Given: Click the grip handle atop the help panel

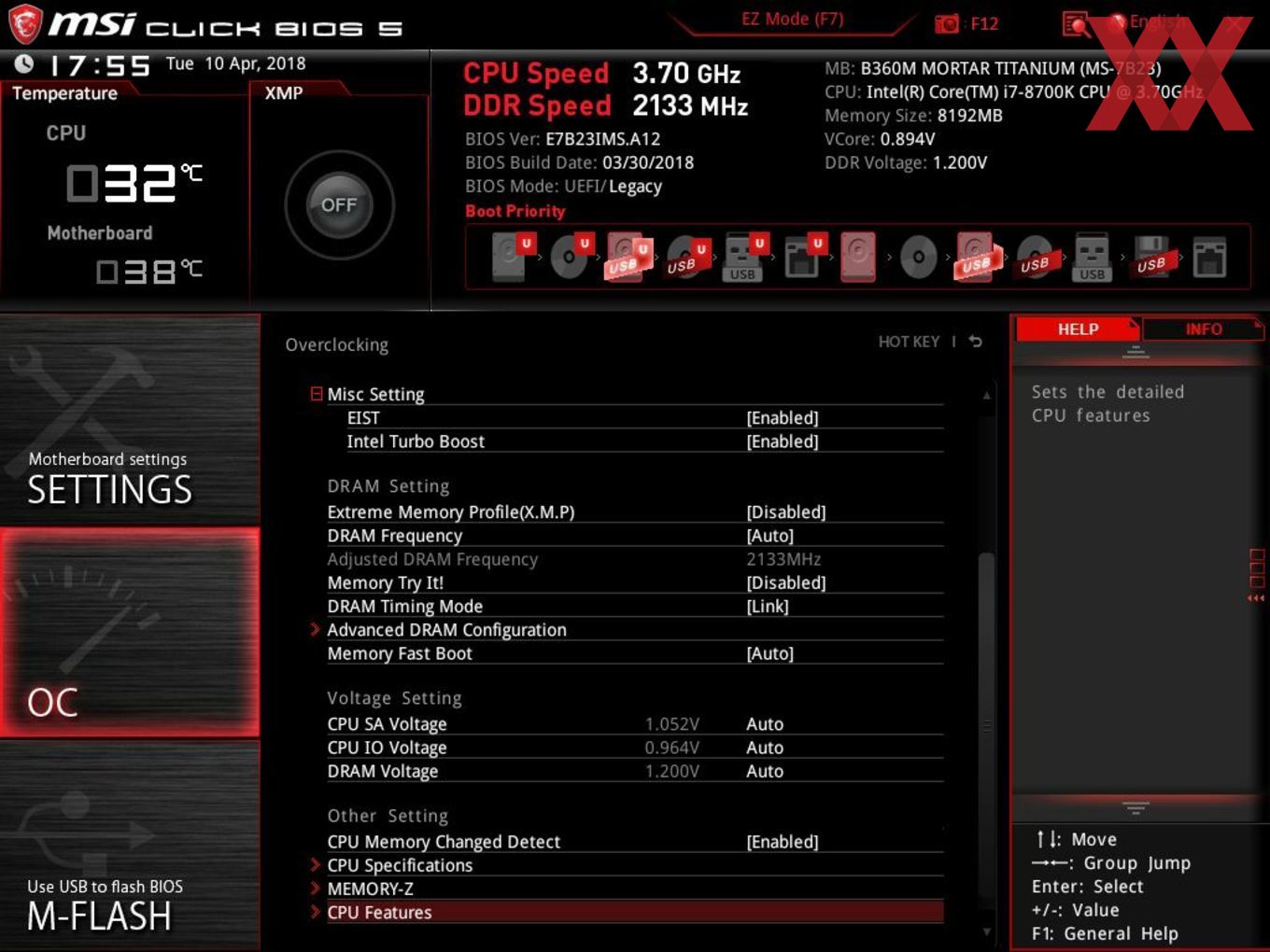Looking at the screenshot, I should click(1136, 352).
